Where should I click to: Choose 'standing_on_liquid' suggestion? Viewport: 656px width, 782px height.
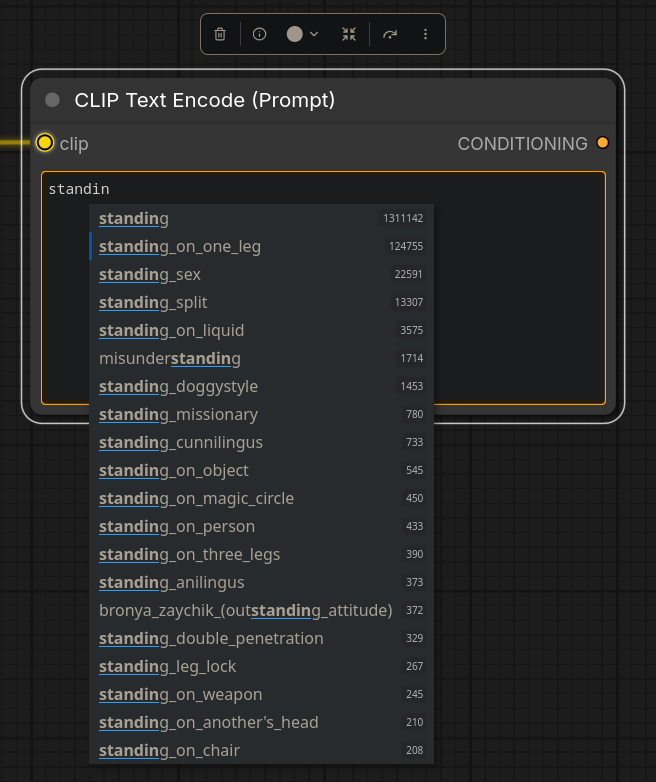pos(261,330)
